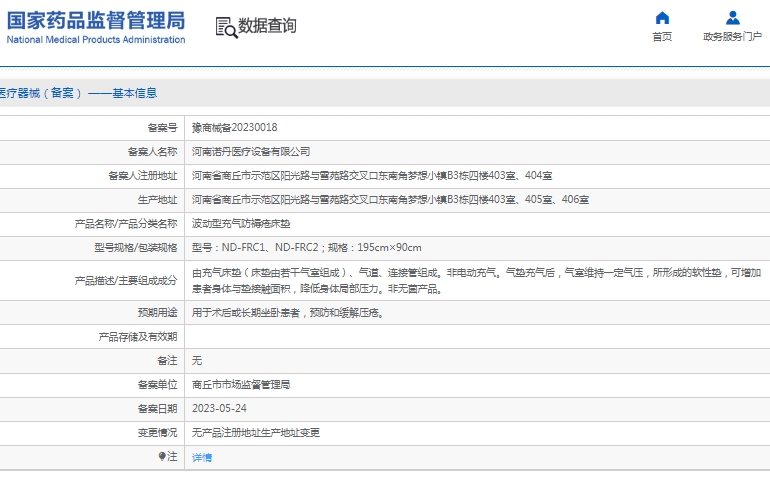Open the government service portal person icon
Screen dimensions: 770x478
click(733, 18)
